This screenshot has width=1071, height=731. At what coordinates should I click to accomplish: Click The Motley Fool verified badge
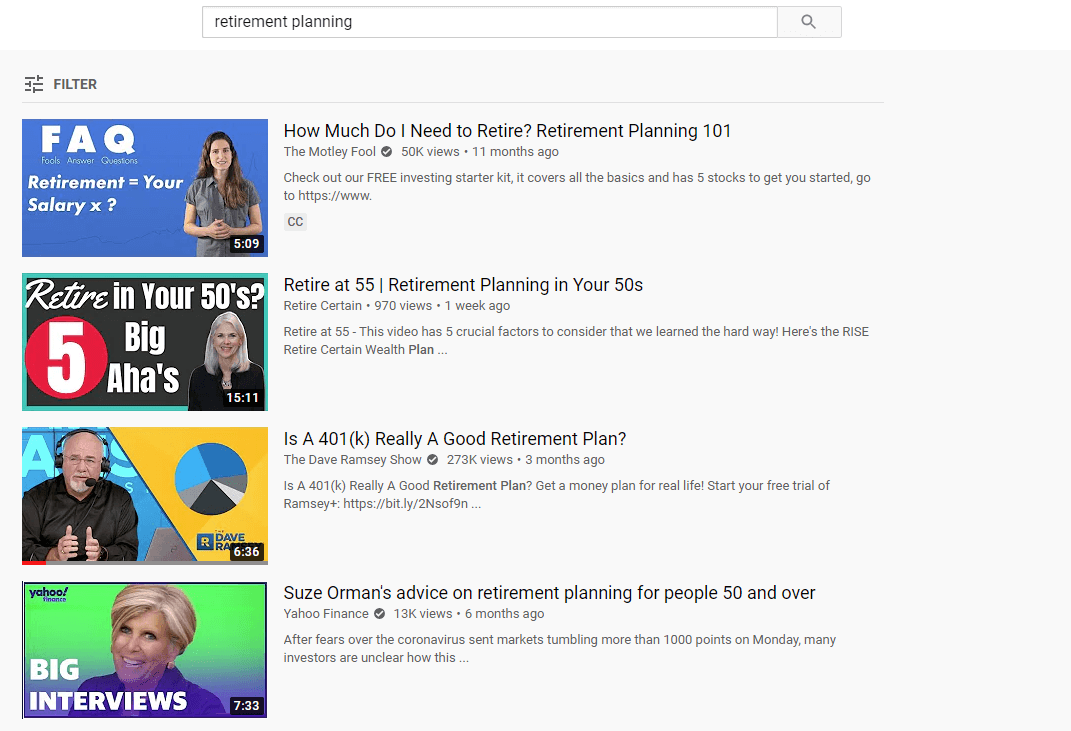point(387,152)
